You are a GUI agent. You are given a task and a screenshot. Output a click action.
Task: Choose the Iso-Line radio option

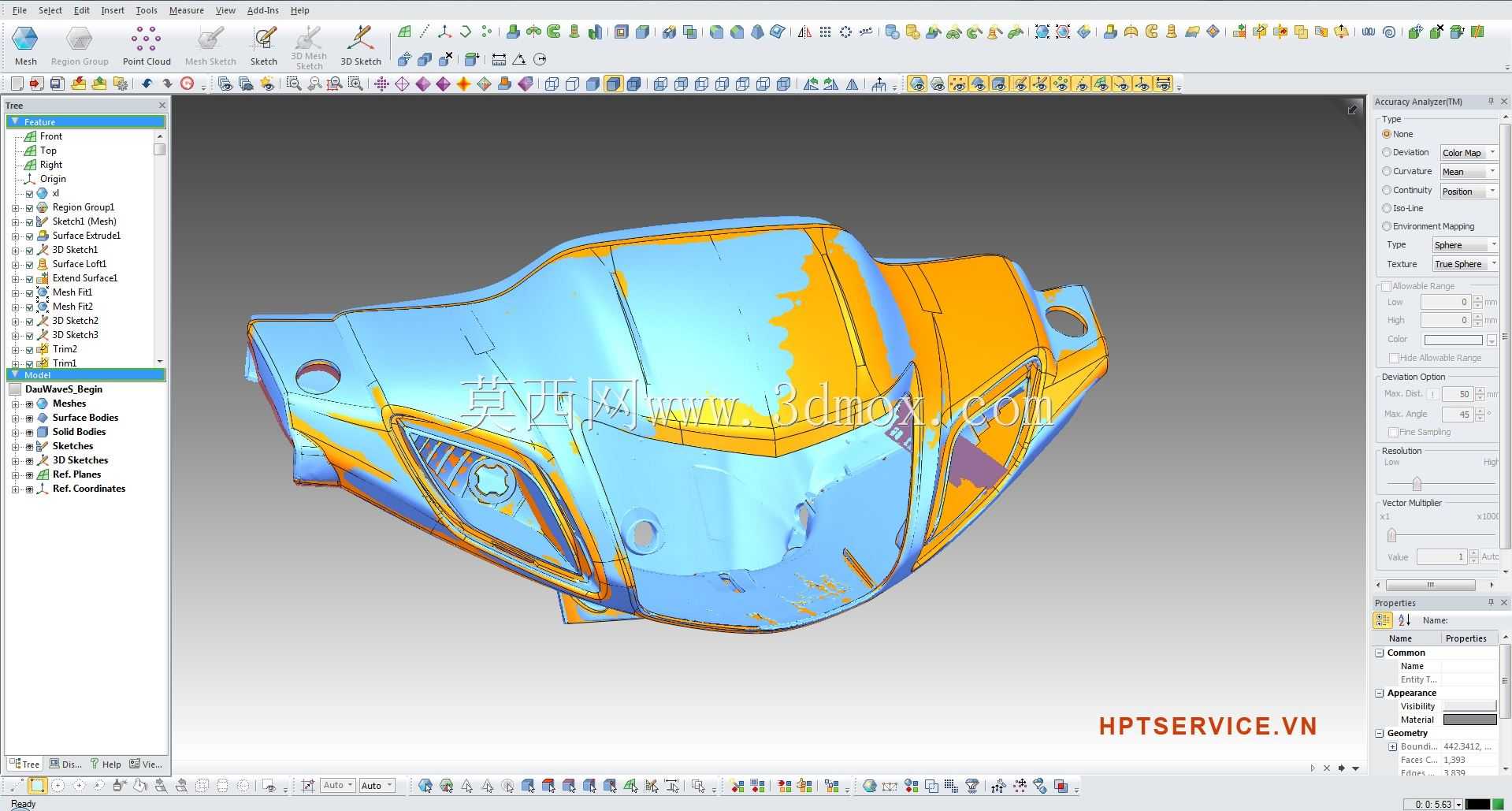[x=1387, y=208]
